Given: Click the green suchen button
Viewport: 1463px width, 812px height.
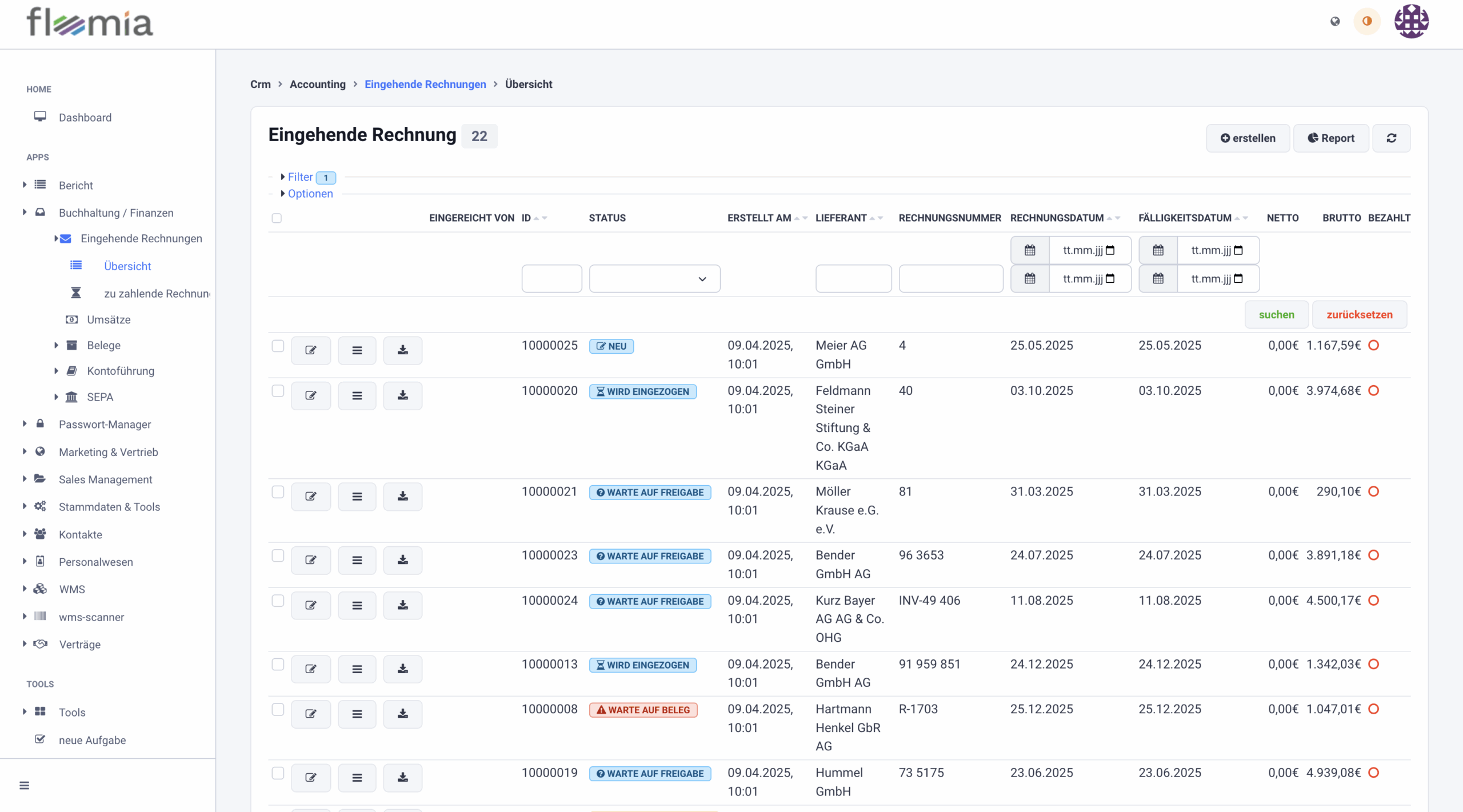Looking at the screenshot, I should pyautogui.click(x=1276, y=315).
